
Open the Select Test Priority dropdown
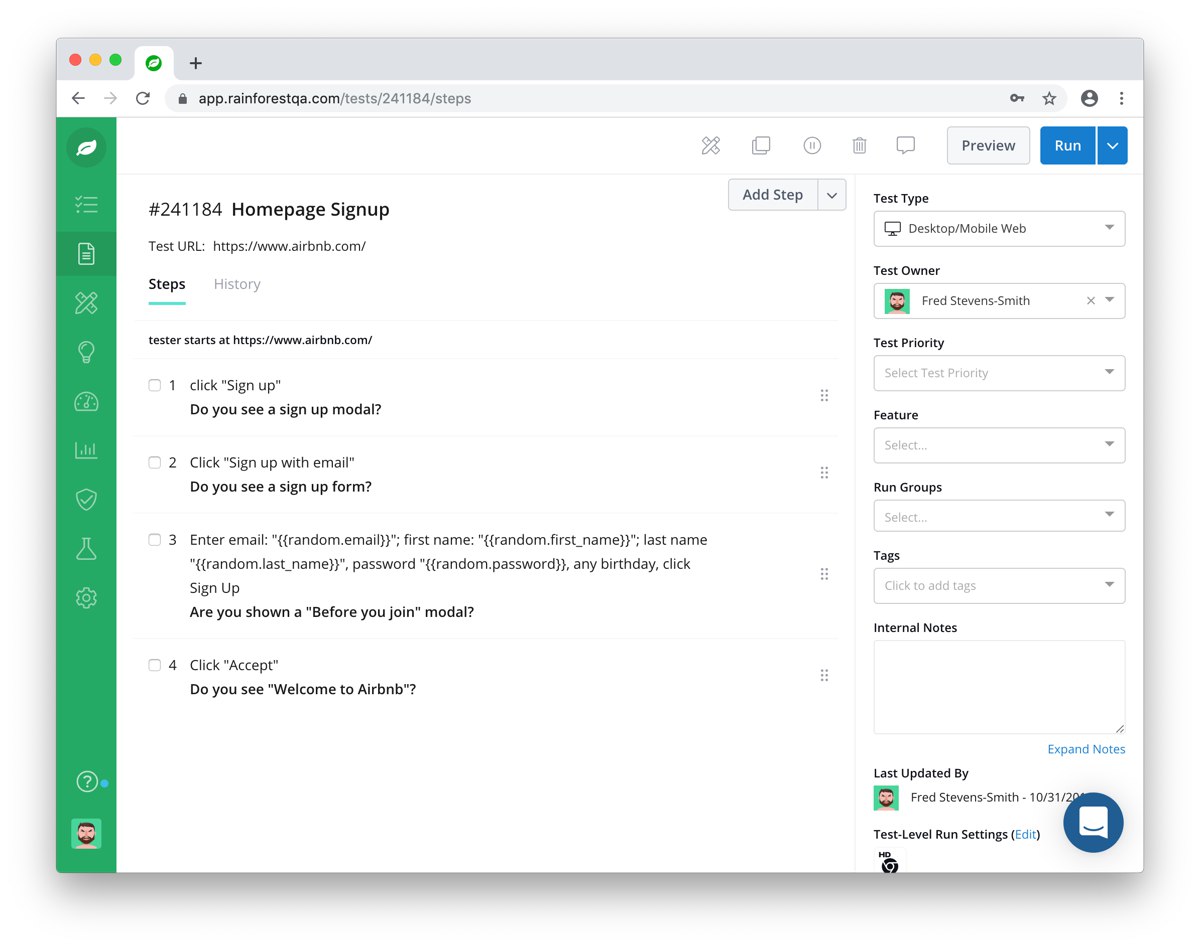(999, 373)
